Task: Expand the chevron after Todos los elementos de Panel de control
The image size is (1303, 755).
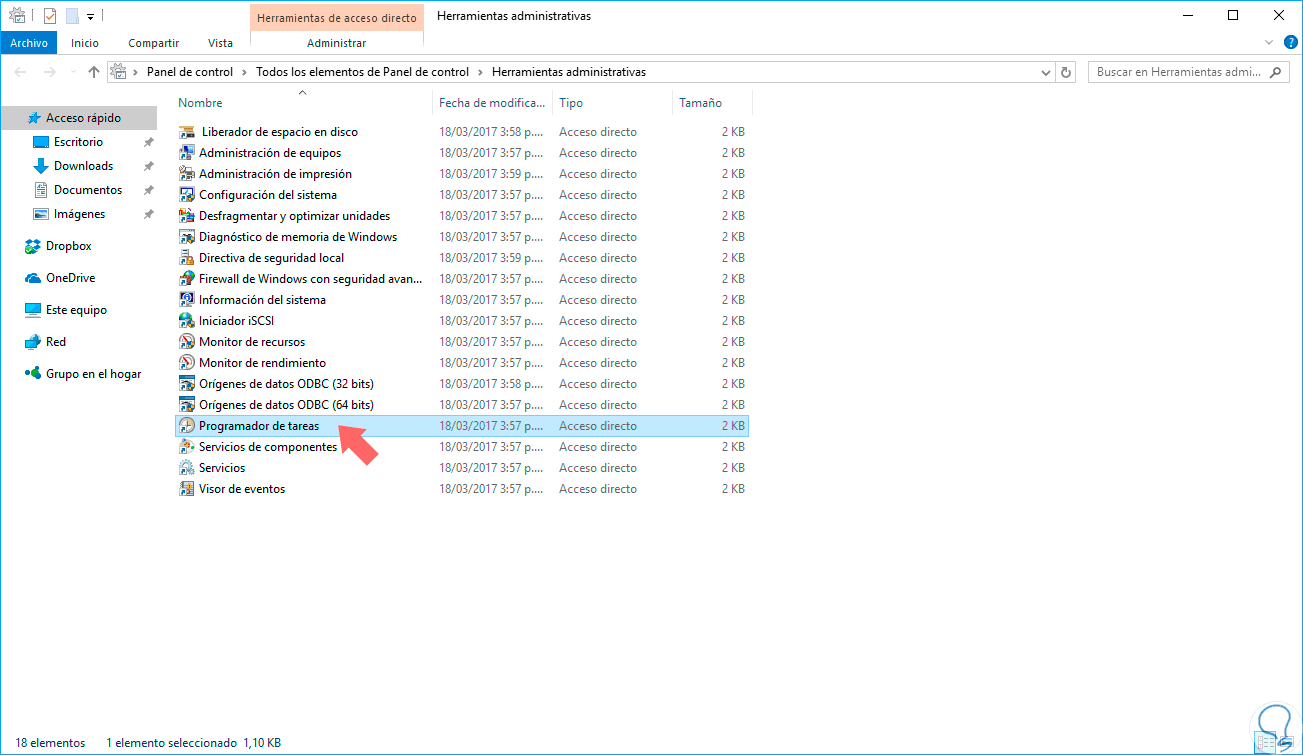Action: (x=480, y=72)
